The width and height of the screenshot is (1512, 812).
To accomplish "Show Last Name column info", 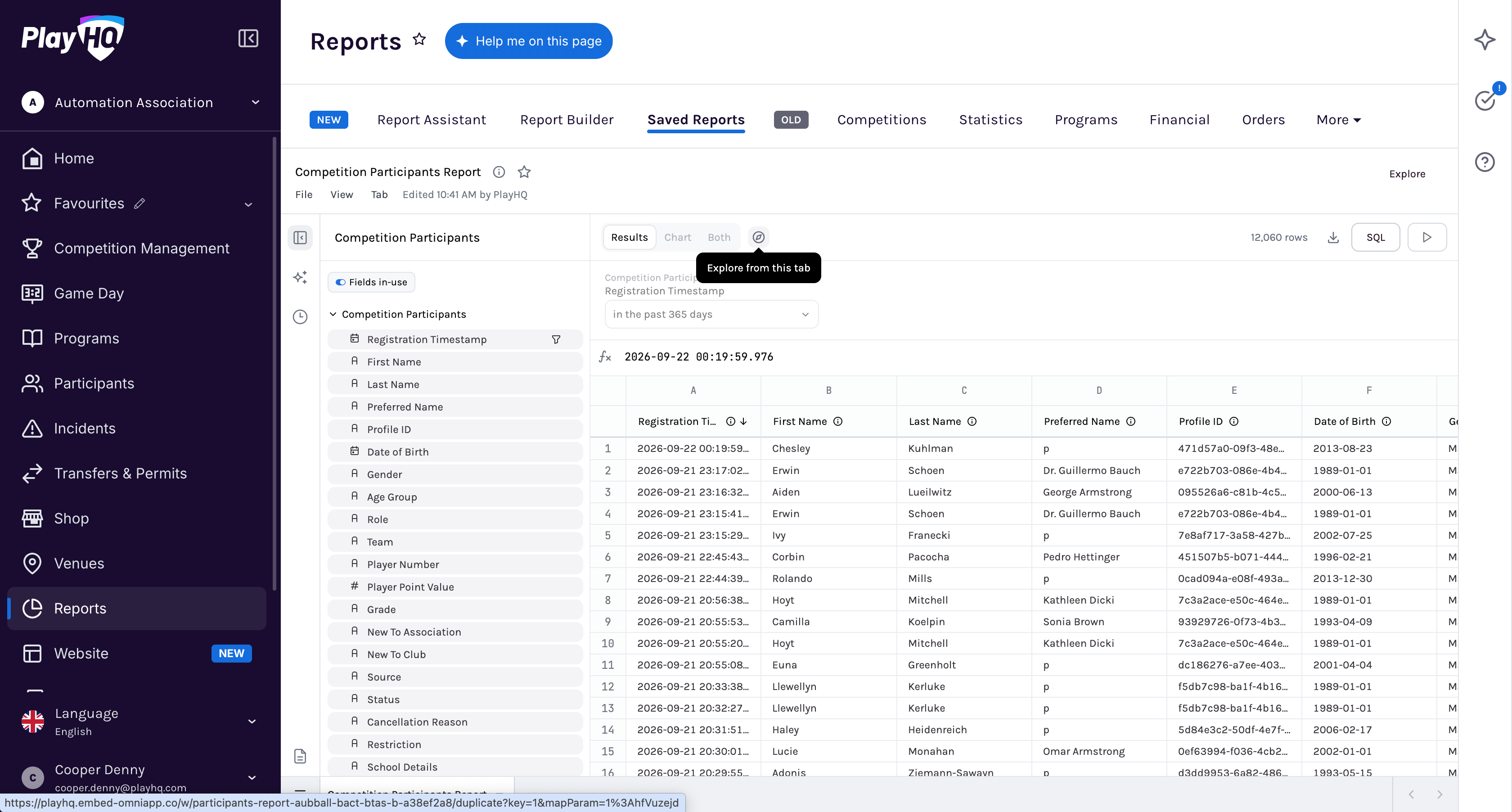I will [x=972, y=422].
